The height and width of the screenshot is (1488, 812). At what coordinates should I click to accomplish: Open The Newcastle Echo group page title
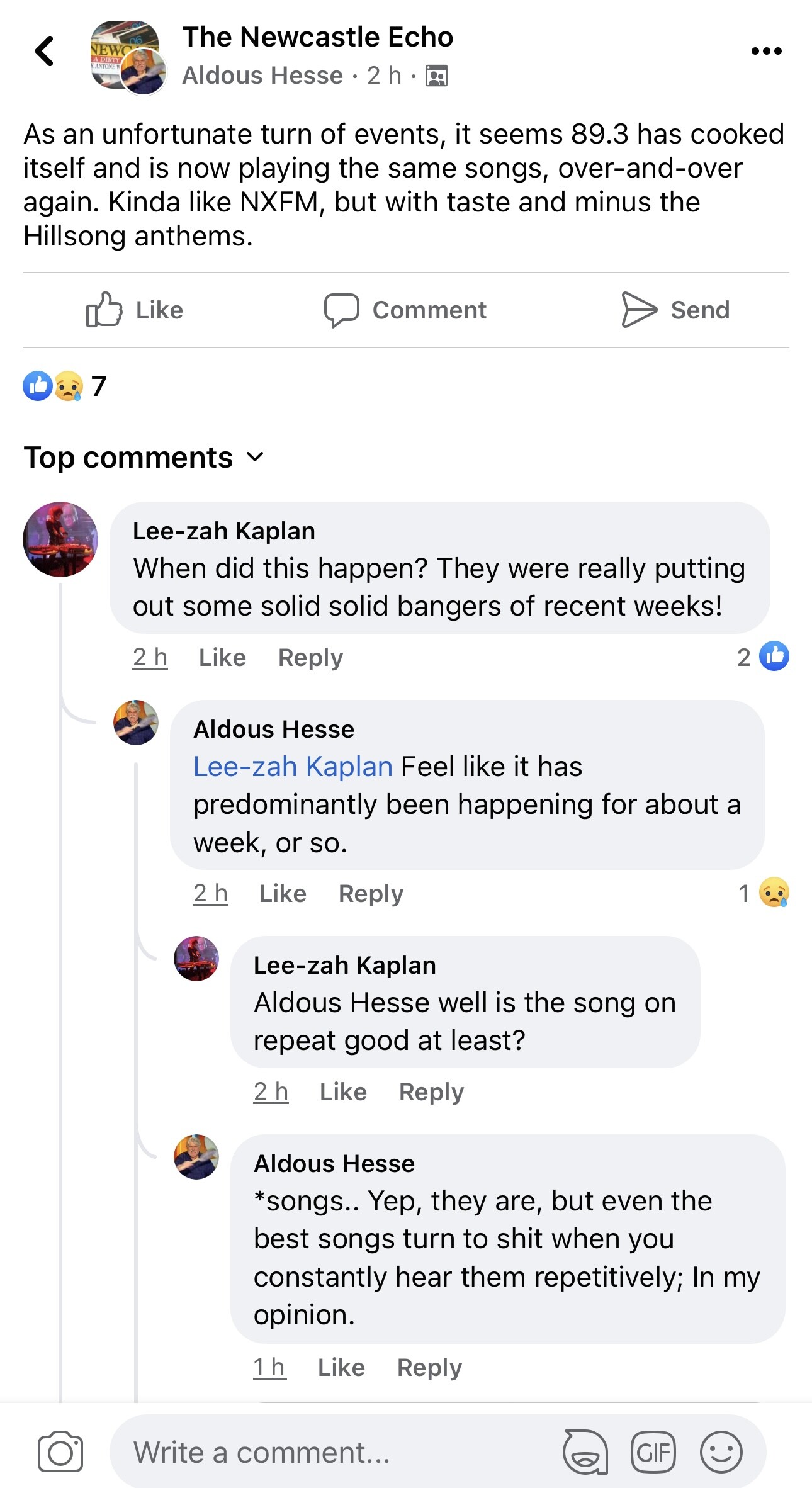tap(317, 37)
